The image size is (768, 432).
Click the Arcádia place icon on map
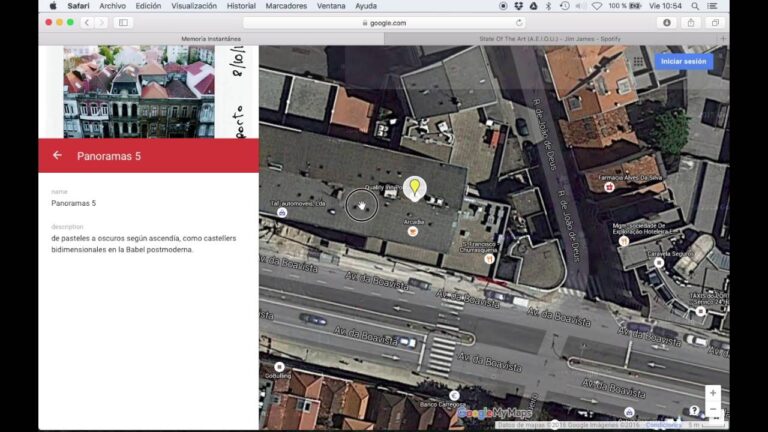click(412, 231)
